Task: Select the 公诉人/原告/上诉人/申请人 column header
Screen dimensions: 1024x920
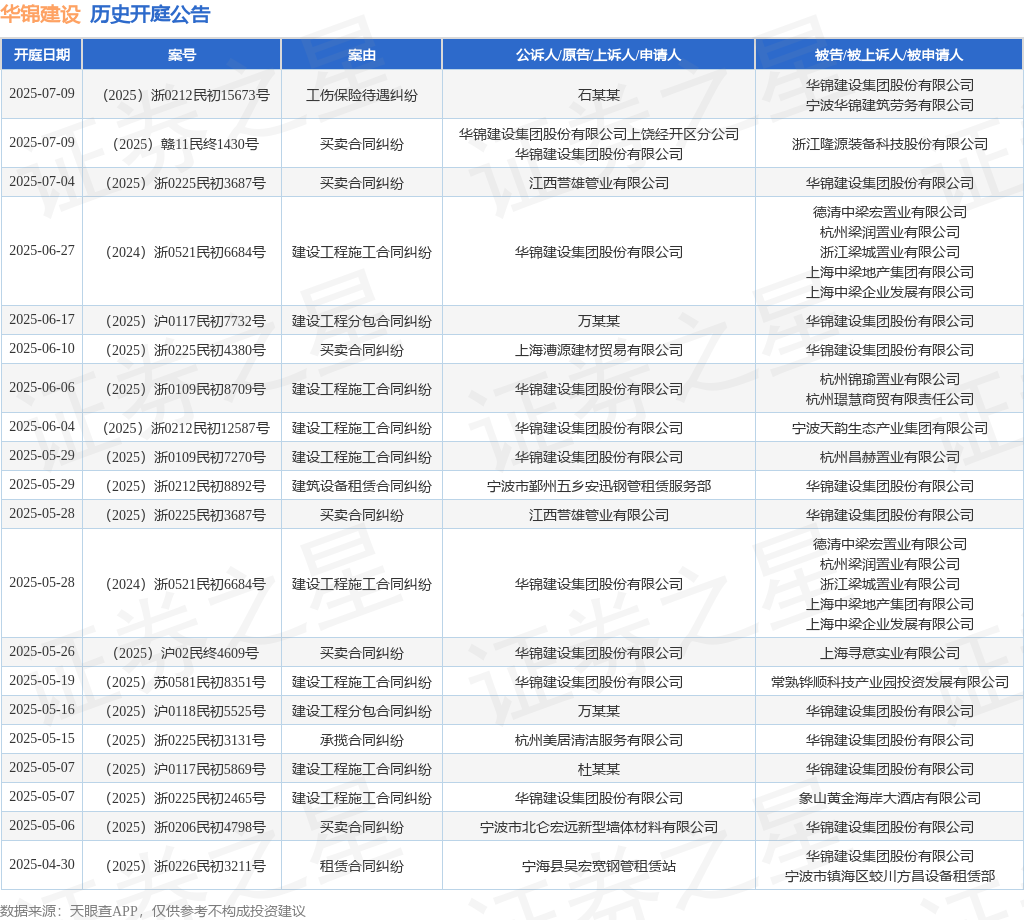Action: (x=598, y=55)
